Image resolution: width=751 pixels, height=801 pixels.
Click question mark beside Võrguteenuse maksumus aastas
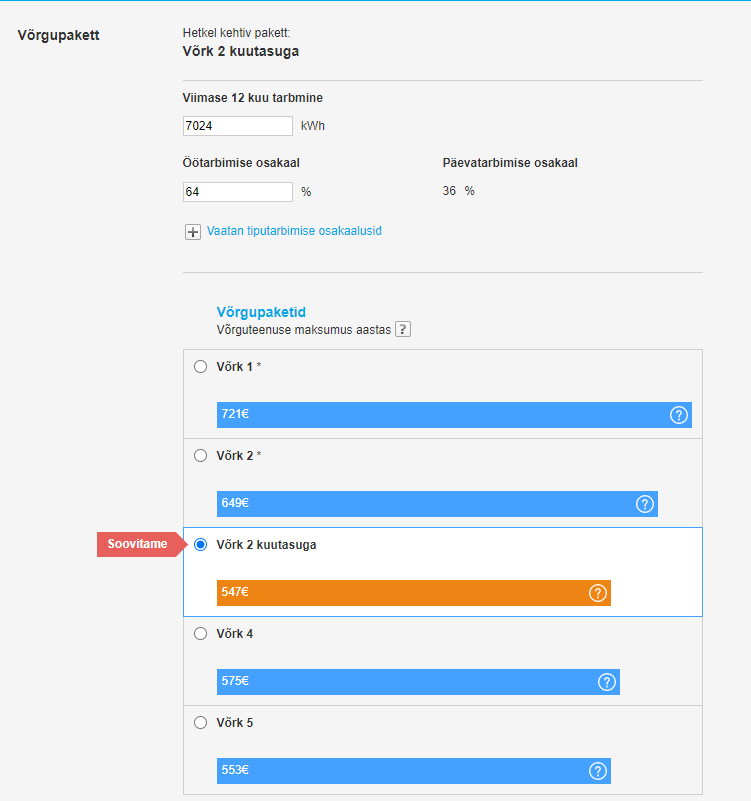click(403, 329)
